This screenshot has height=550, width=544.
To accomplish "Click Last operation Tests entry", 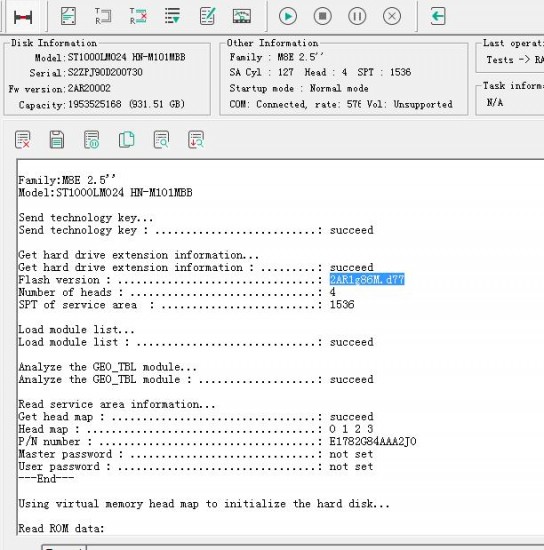I will [515, 60].
